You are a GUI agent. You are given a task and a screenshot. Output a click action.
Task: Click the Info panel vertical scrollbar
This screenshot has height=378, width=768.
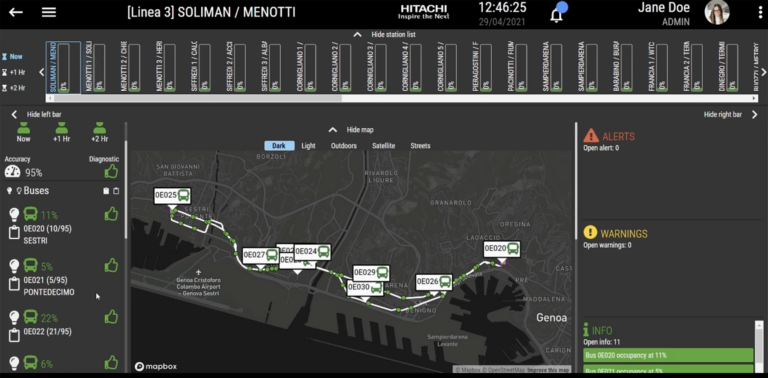tap(759, 346)
